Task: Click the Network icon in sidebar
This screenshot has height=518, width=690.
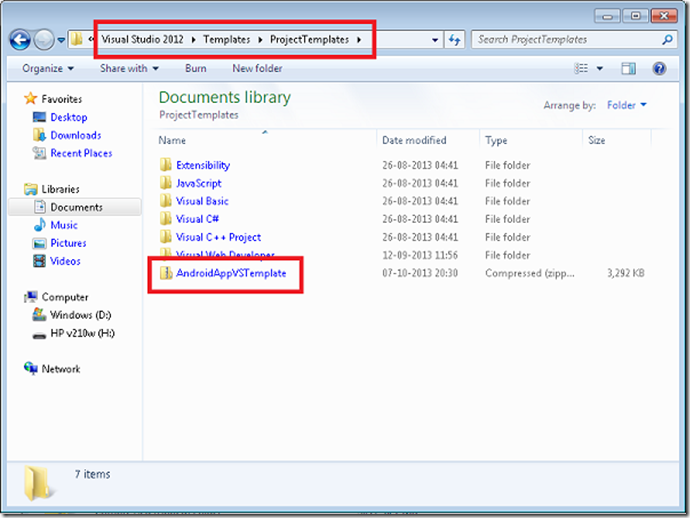Action: click(31, 368)
